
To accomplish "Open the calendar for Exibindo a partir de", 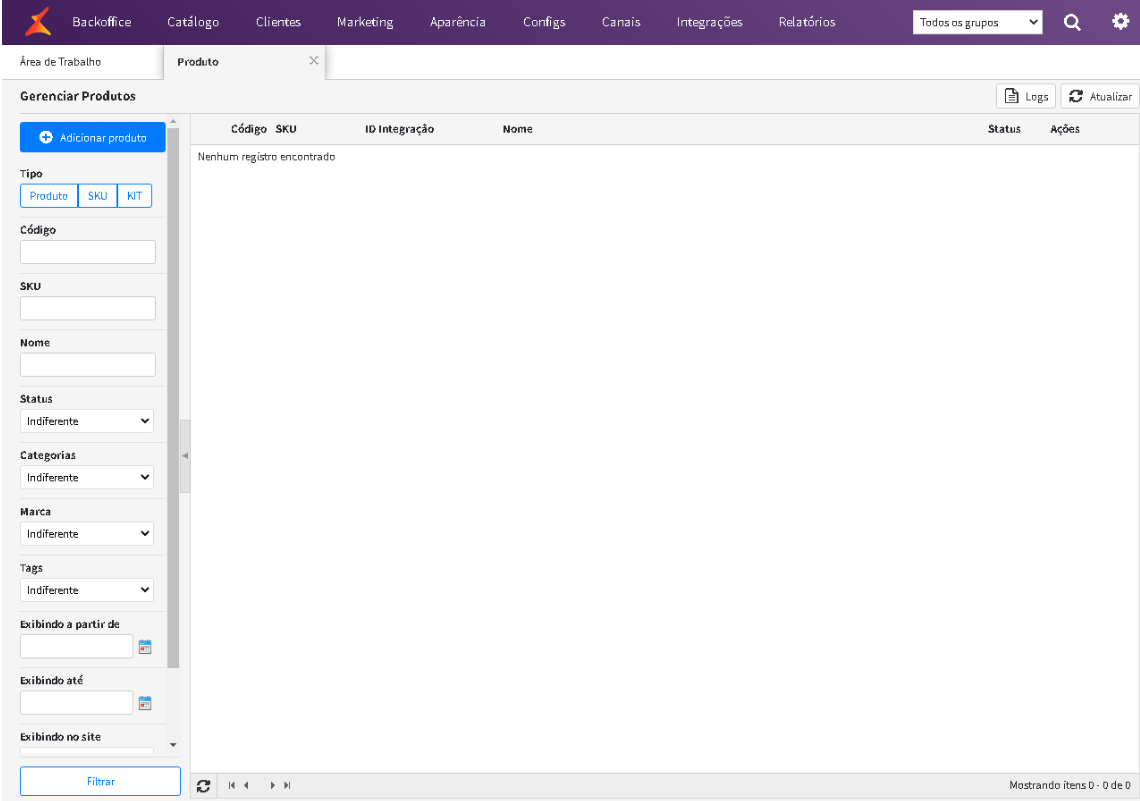I will 145,647.
